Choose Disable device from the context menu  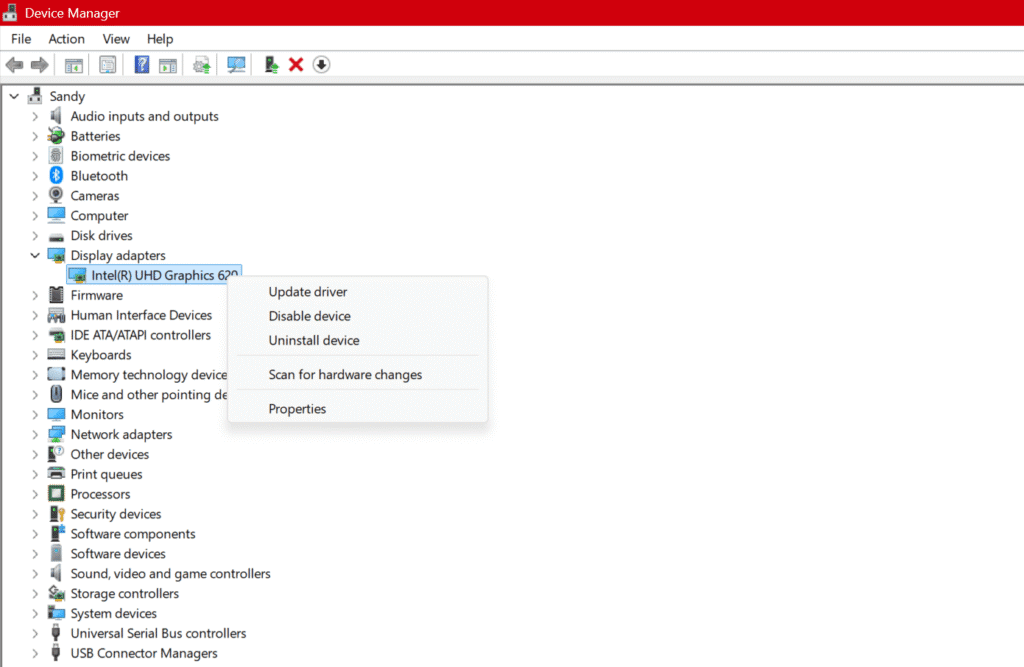pyautogui.click(x=310, y=316)
